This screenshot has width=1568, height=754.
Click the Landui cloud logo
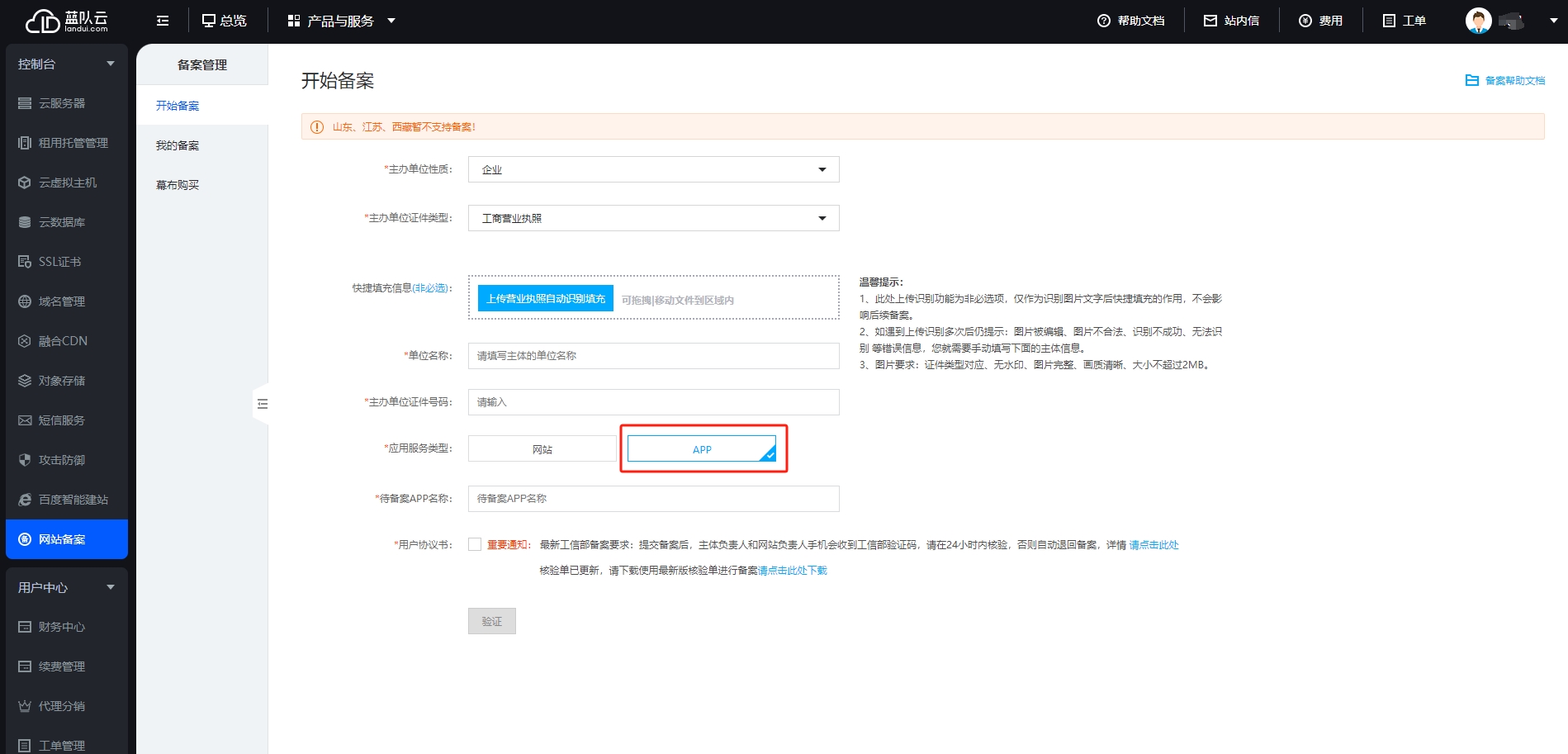[66, 21]
